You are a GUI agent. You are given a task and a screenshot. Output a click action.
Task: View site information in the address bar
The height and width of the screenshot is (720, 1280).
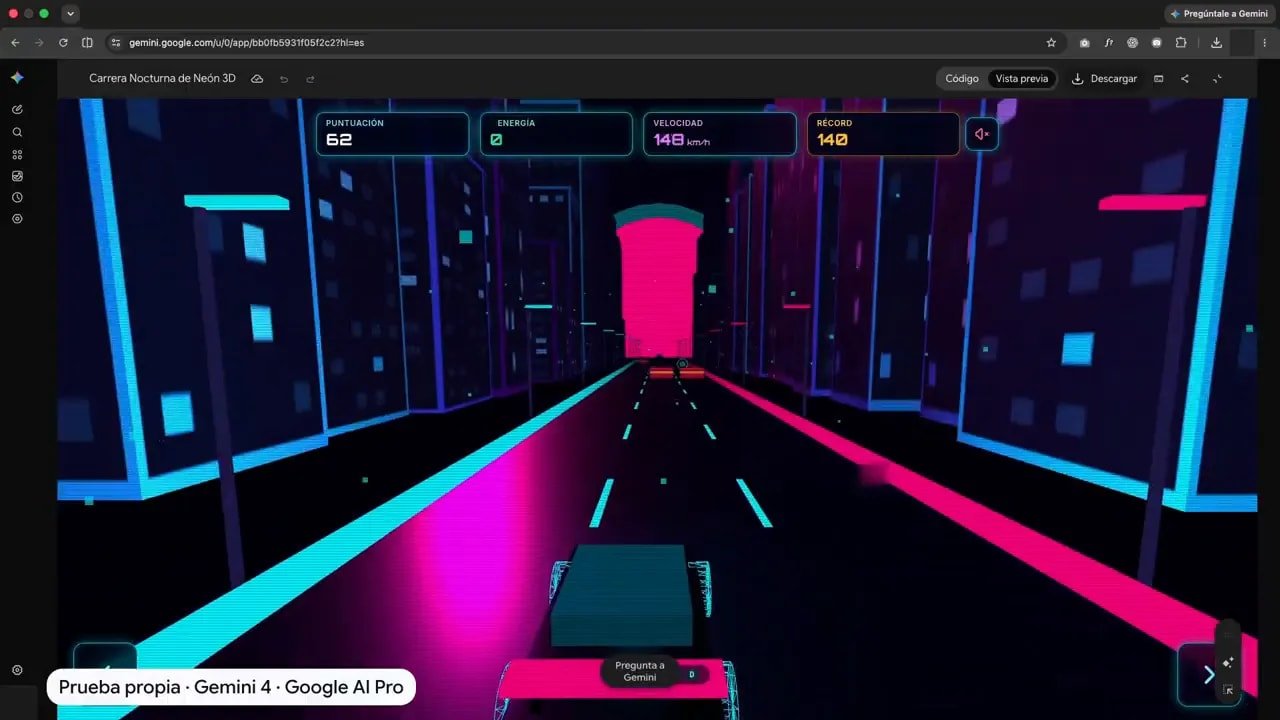pyautogui.click(x=115, y=43)
